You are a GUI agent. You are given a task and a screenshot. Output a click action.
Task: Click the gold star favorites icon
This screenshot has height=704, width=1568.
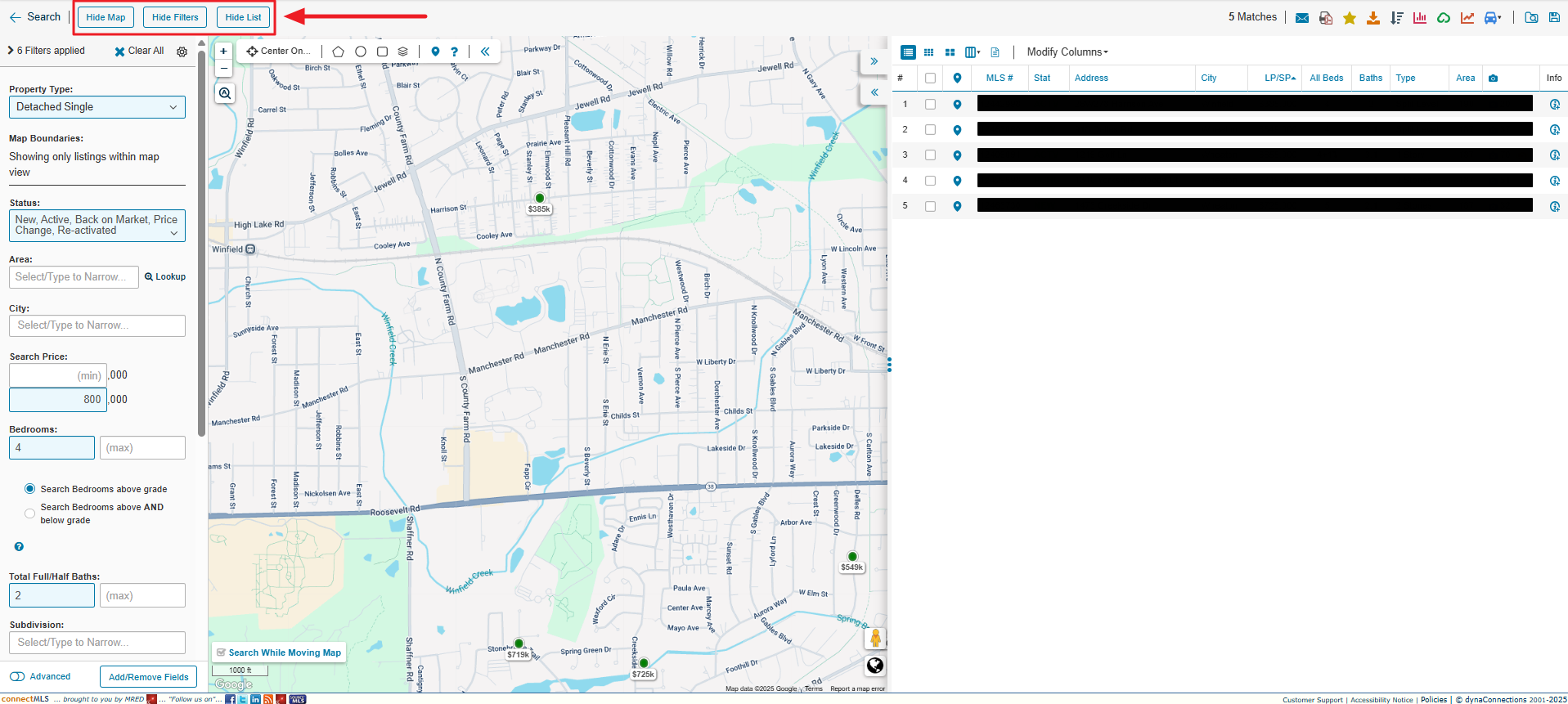coord(1350,17)
